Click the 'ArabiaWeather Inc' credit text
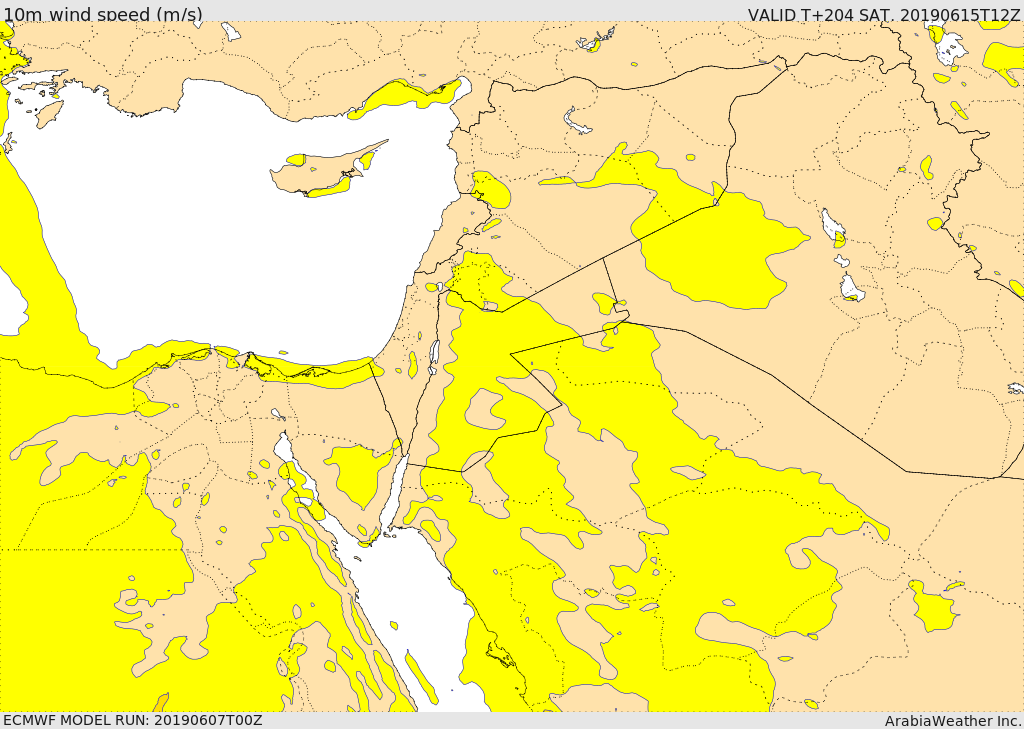Image resolution: width=1024 pixels, height=729 pixels. 954,721
